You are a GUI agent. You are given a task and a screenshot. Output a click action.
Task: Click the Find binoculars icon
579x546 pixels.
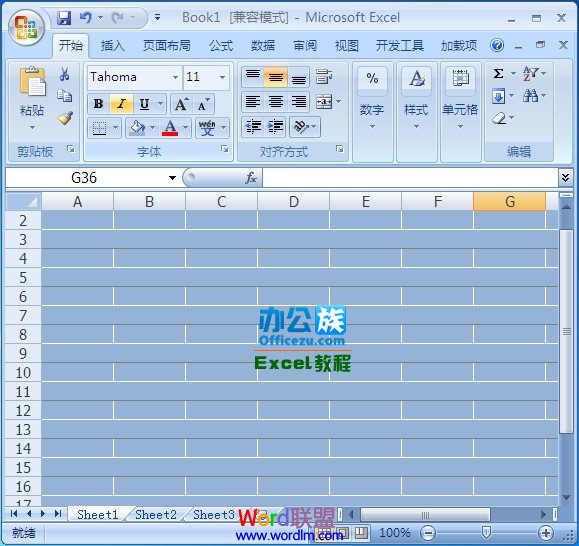pos(530,96)
